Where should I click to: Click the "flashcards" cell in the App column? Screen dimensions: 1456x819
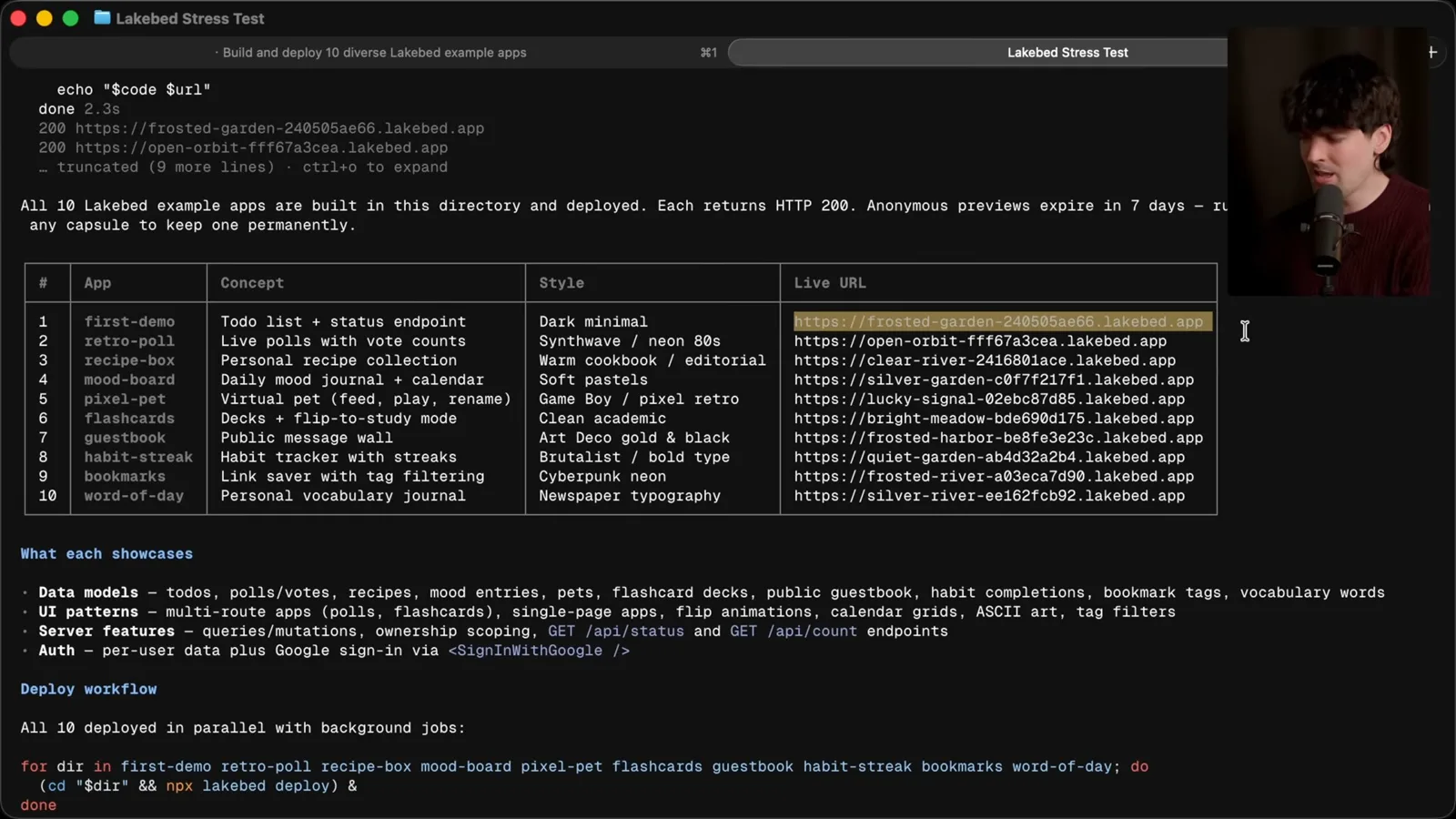129,419
